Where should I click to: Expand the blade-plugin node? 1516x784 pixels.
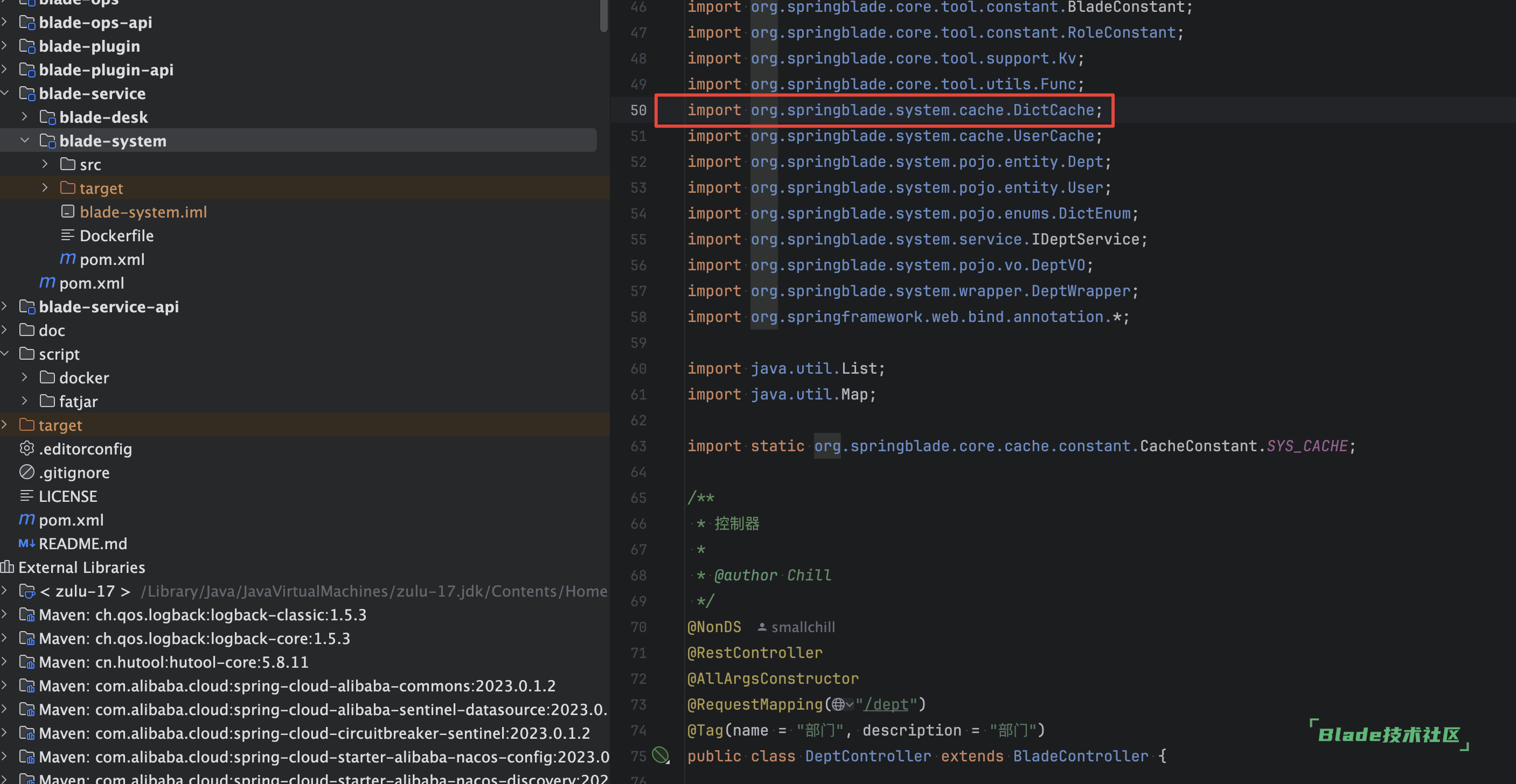click(x=5, y=46)
